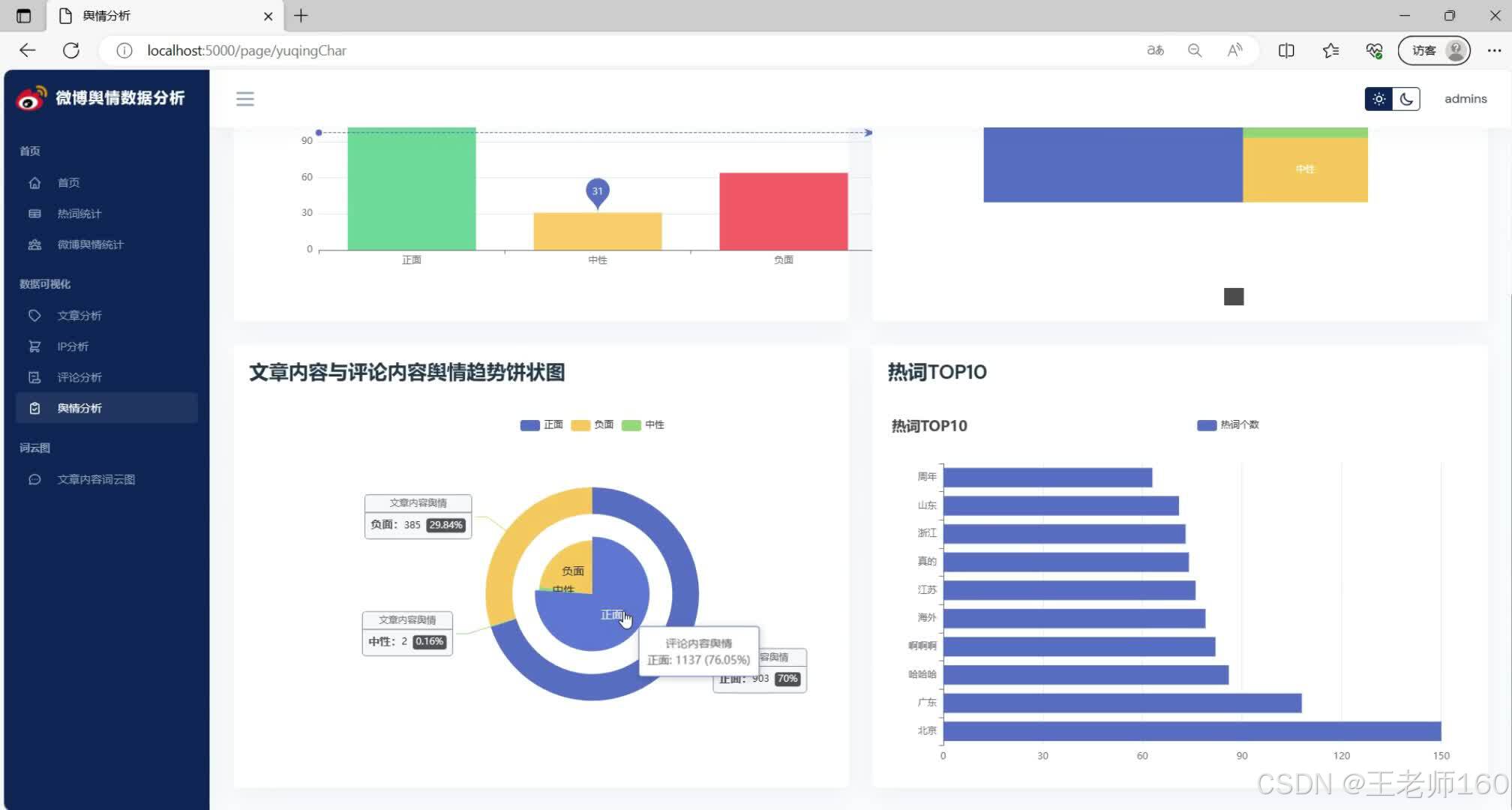Toggle the 负面 legend swatch in the pie chart

pyautogui.click(x=580, y=425)
